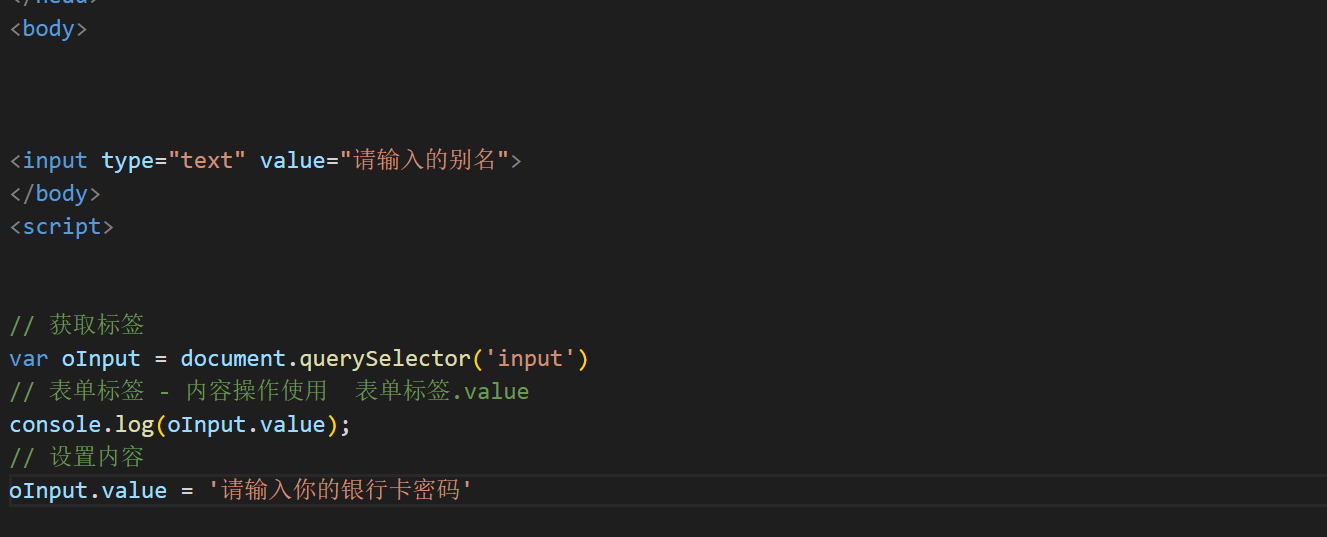
Task: Click the var keyword
Action: [29, 358]
